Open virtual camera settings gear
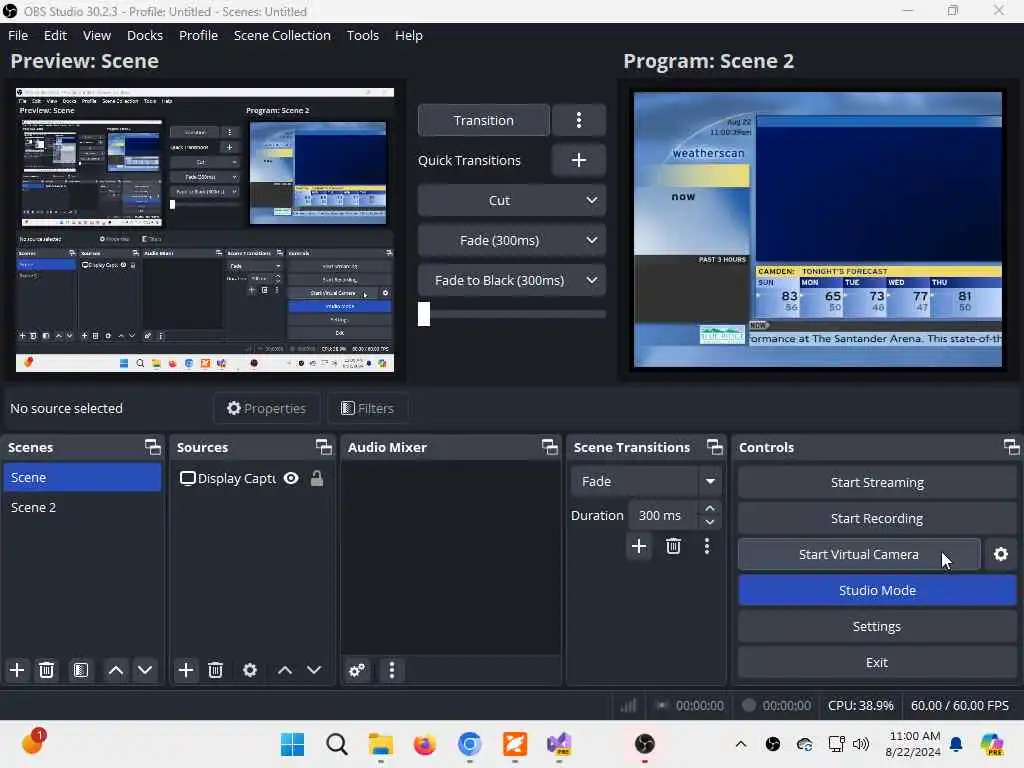The image size is (1024, 768). [1000, 554]
